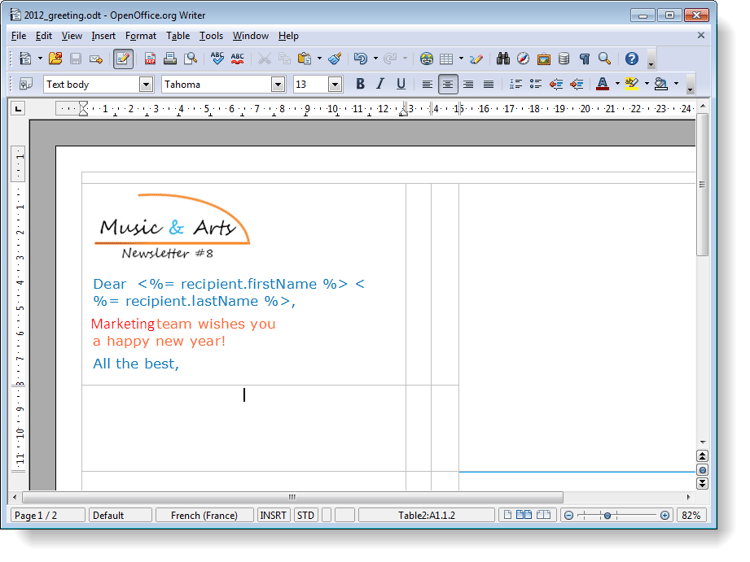
Task: Click the horizontal scrollbar thumb
Action: coord(292,497)
